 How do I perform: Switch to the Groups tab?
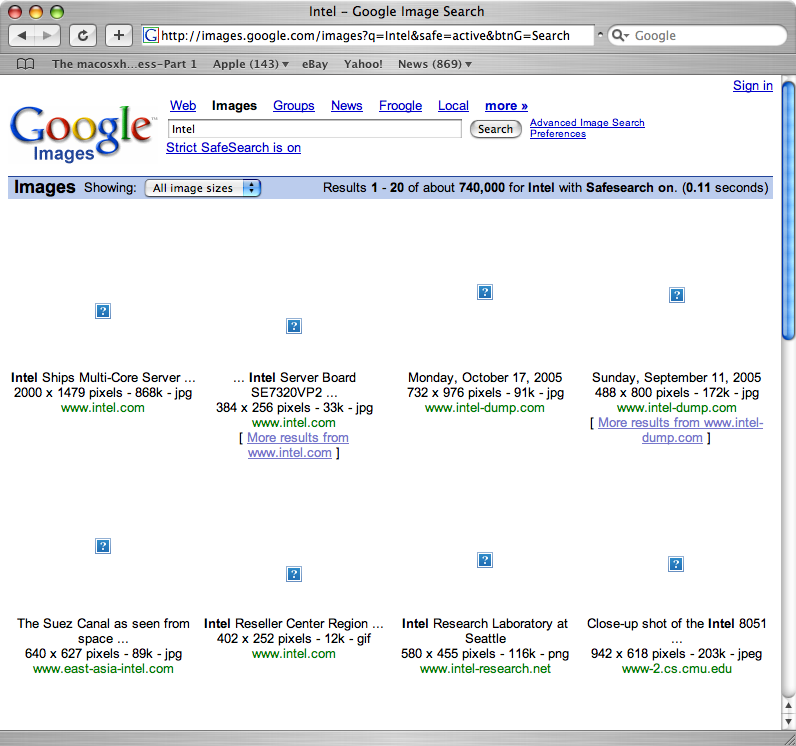[293, 106]
